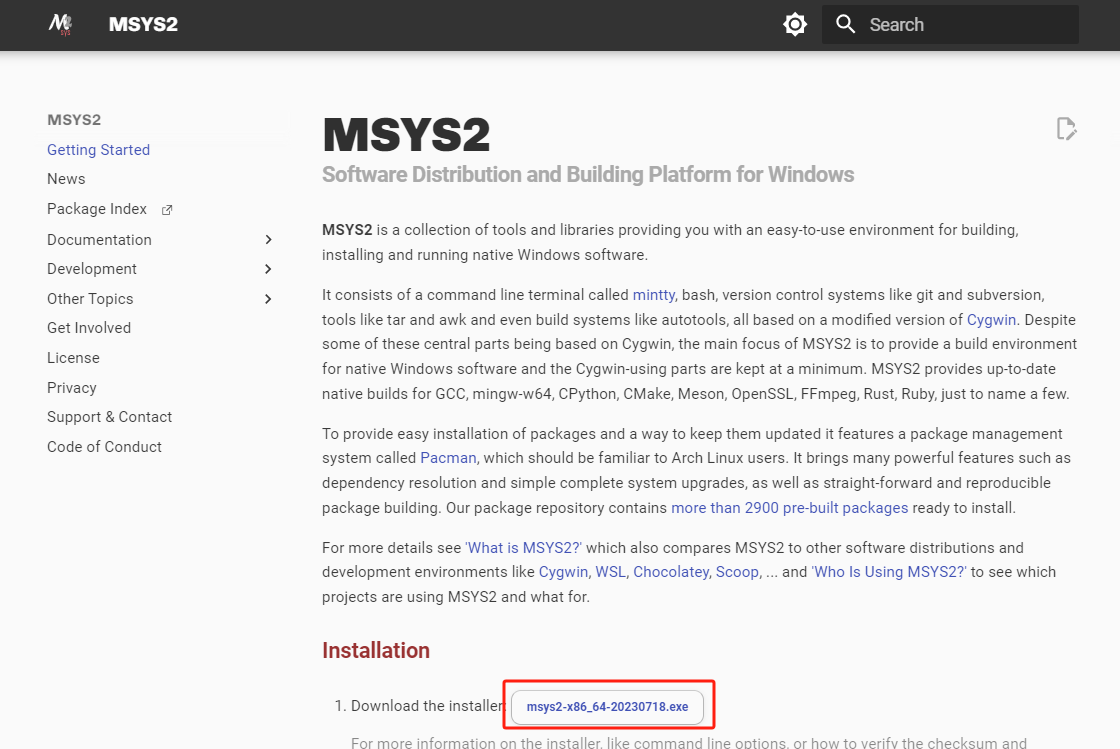Click the large MSYS2 page title

point(406,135)
